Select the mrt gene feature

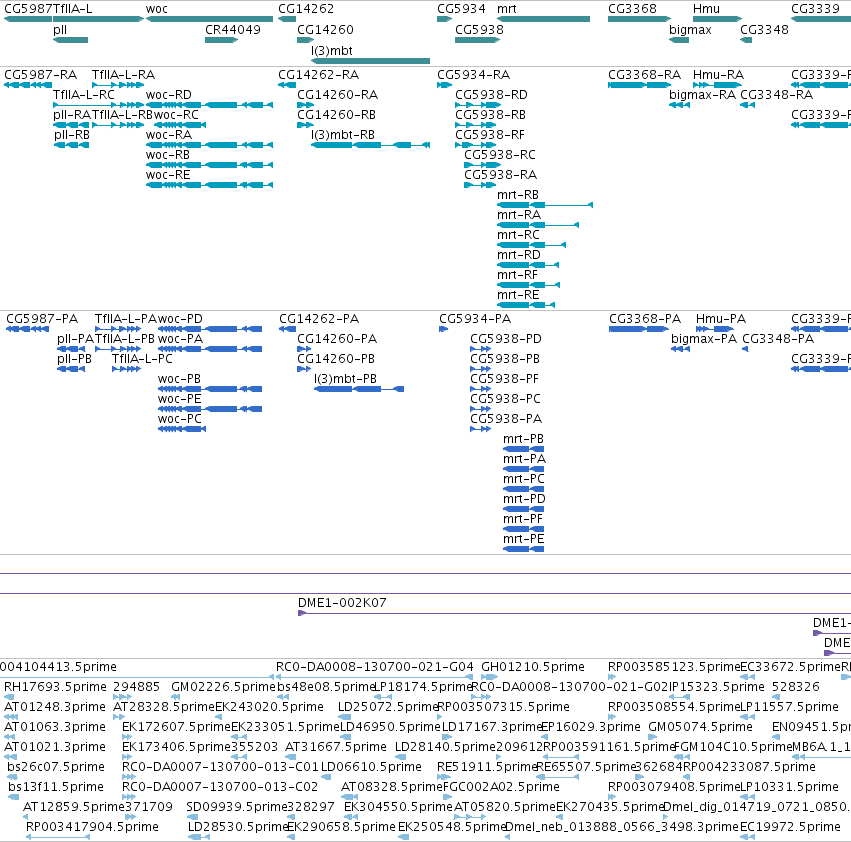point(543,19)
